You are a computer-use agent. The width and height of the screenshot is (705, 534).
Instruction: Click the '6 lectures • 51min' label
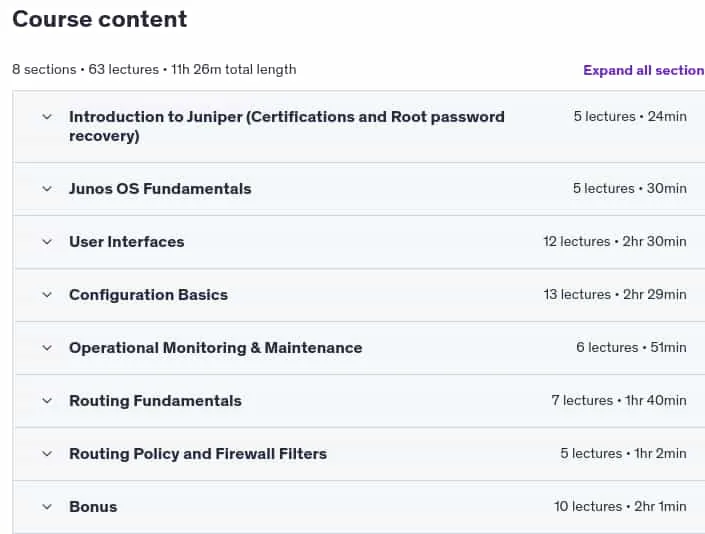coord(631,347)
